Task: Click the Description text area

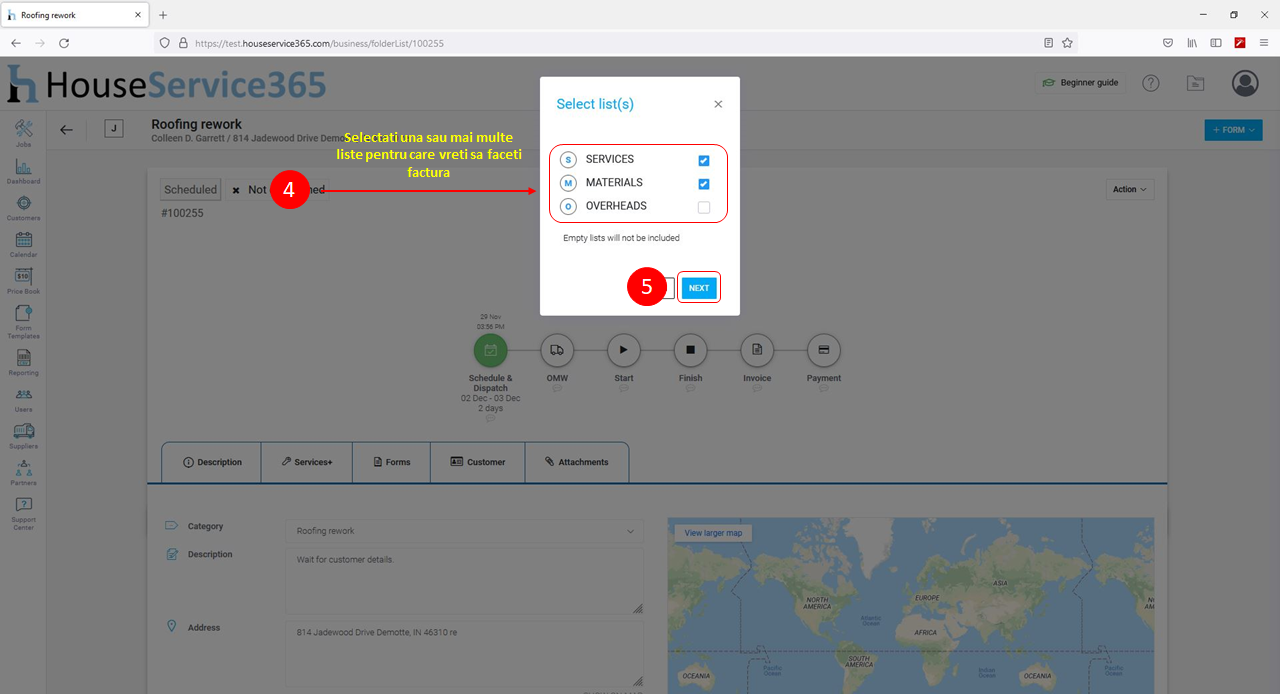Action: pos(464,581)
